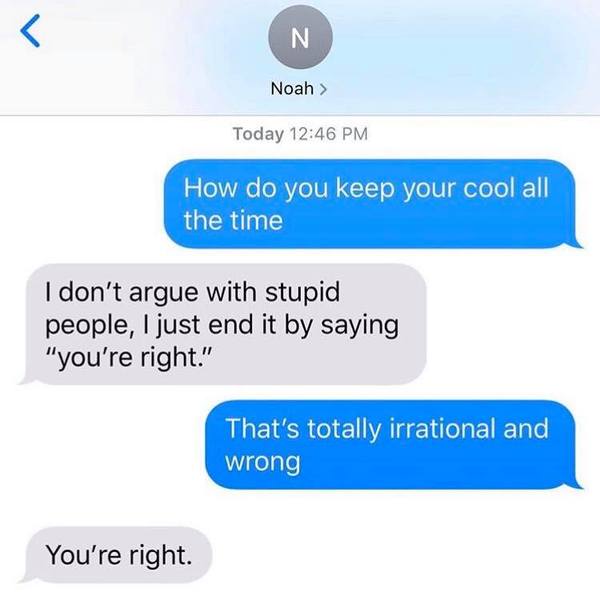Click the word "Today" in the timestamp
Image resolution: width=600 pixels, height=592 pixels.
(258, 134)
